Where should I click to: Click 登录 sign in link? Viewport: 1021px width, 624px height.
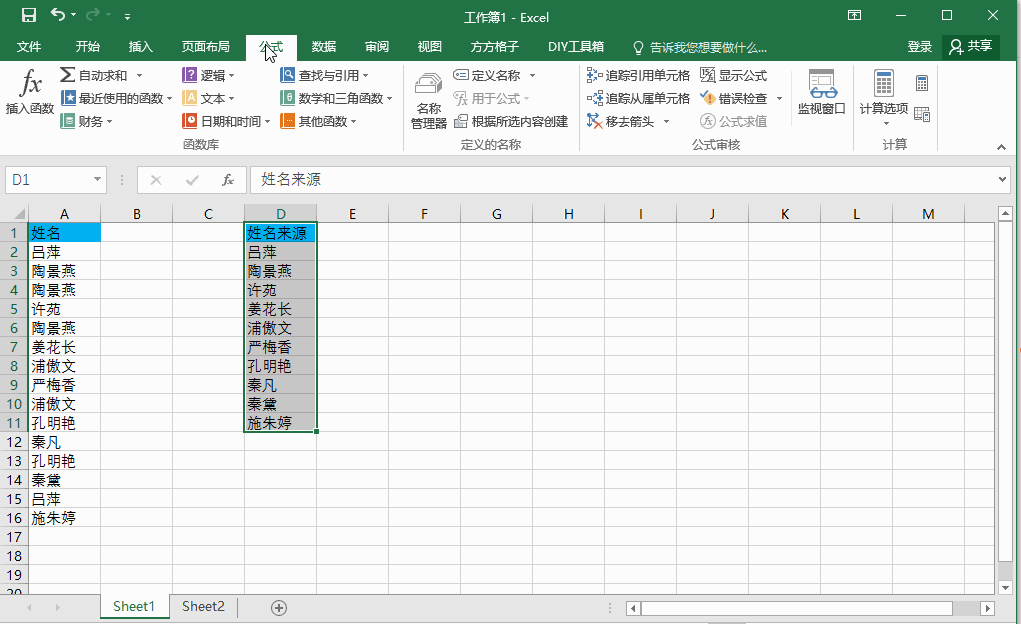click(x=919, y=47)
